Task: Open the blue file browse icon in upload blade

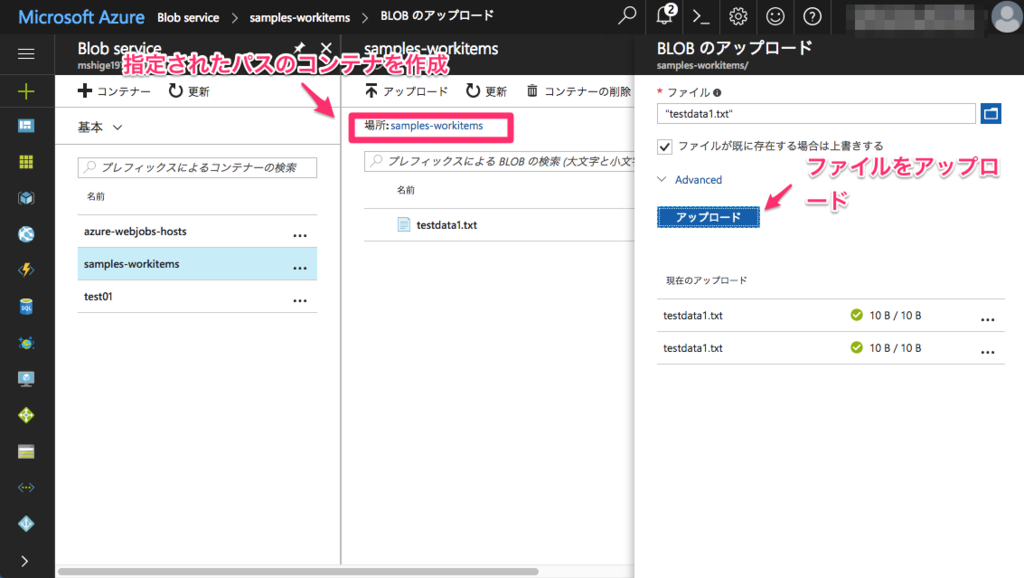Action: [990, 113]
